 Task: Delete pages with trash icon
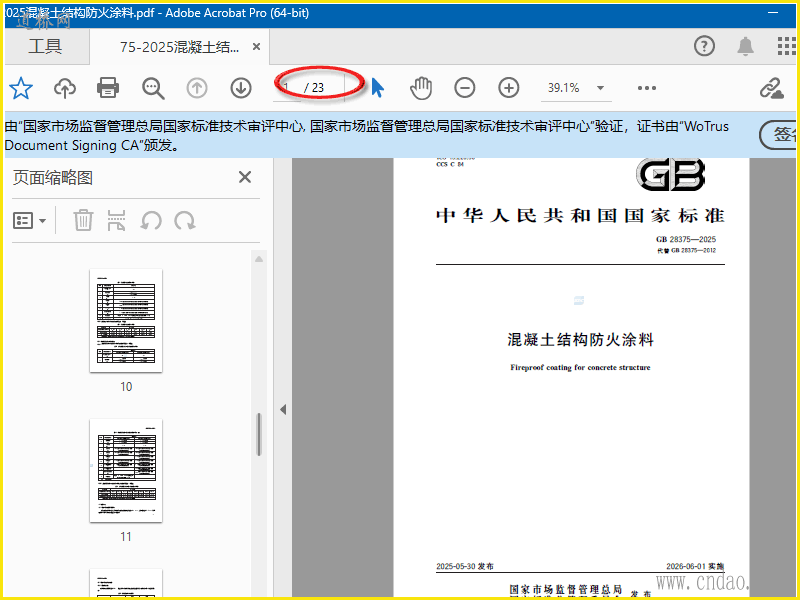83,220
